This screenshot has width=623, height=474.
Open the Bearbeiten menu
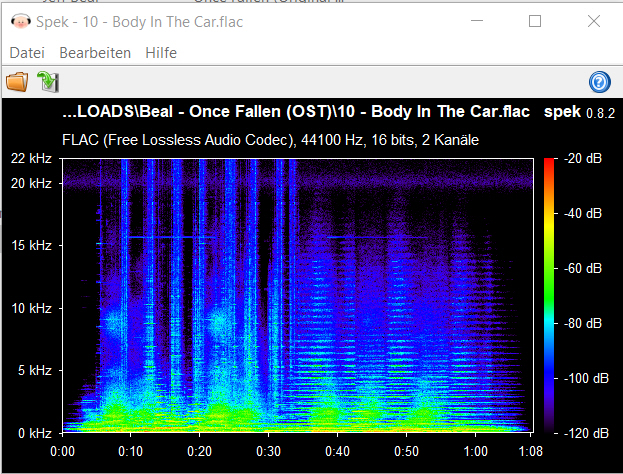tap(95, 53)
